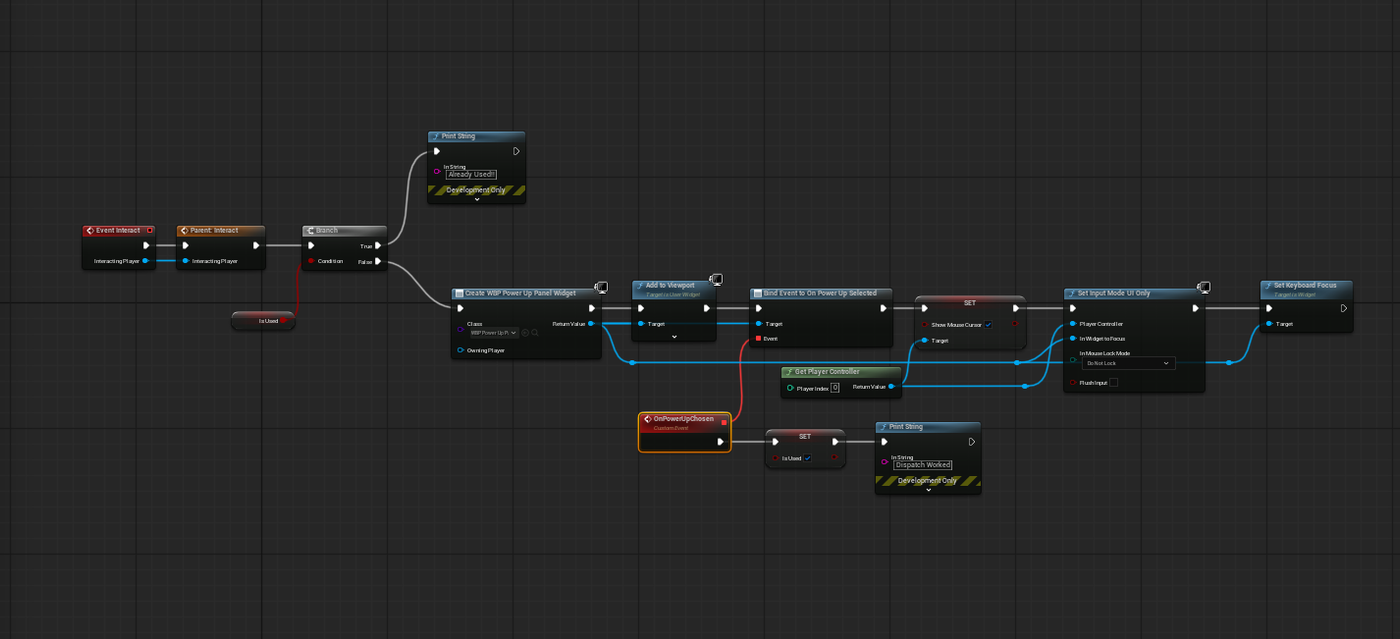1400x639 pixels.
Task: Click use-selected arrow icon beside Class dropdown
Action: click(x=525, y=332)
